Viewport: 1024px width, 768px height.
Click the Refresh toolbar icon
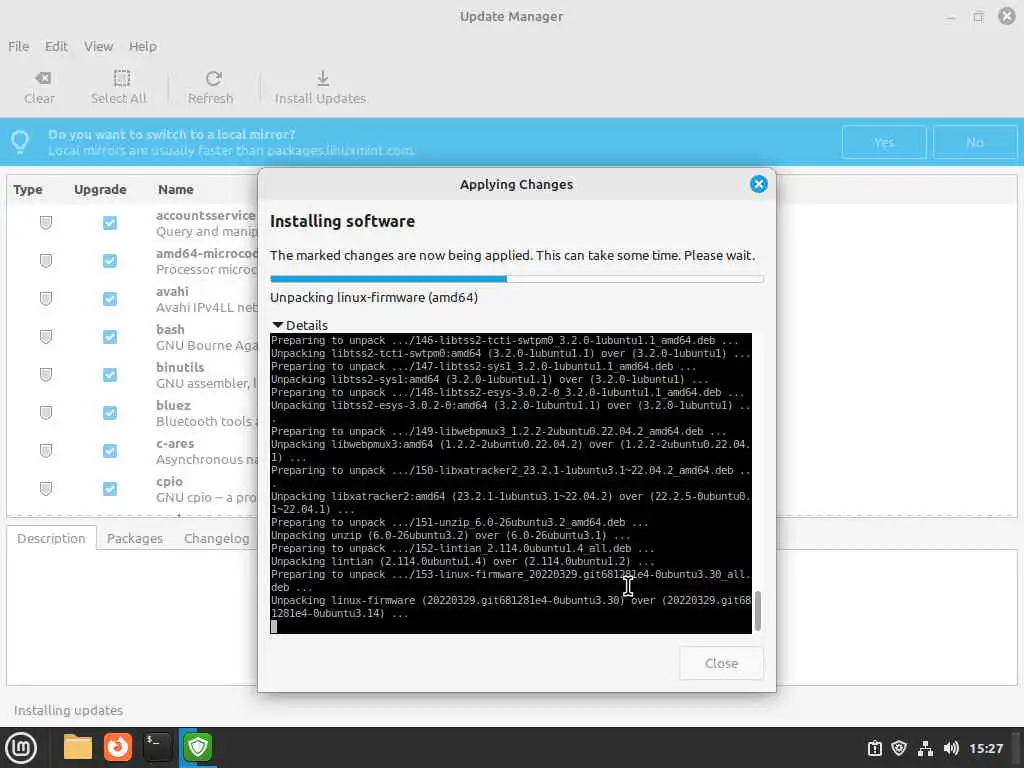[214, 78]
